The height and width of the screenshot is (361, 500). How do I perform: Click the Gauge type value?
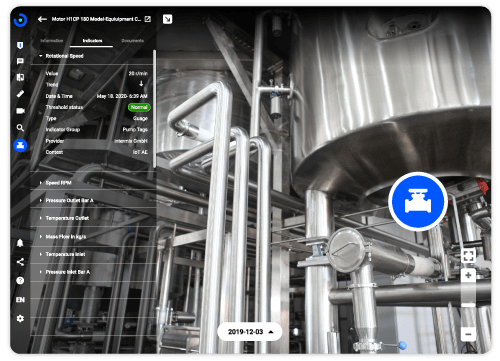[x=140, y=118]
